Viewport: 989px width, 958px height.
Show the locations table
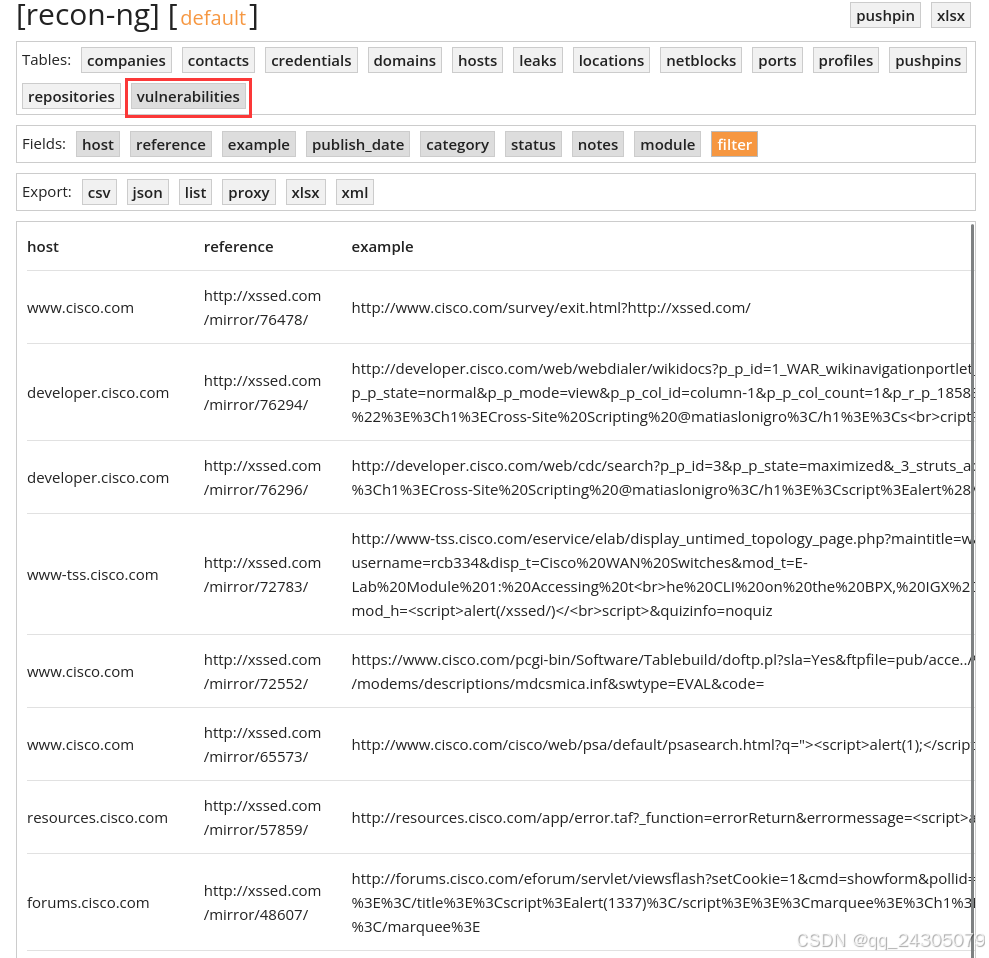click(x=611, y=61)
